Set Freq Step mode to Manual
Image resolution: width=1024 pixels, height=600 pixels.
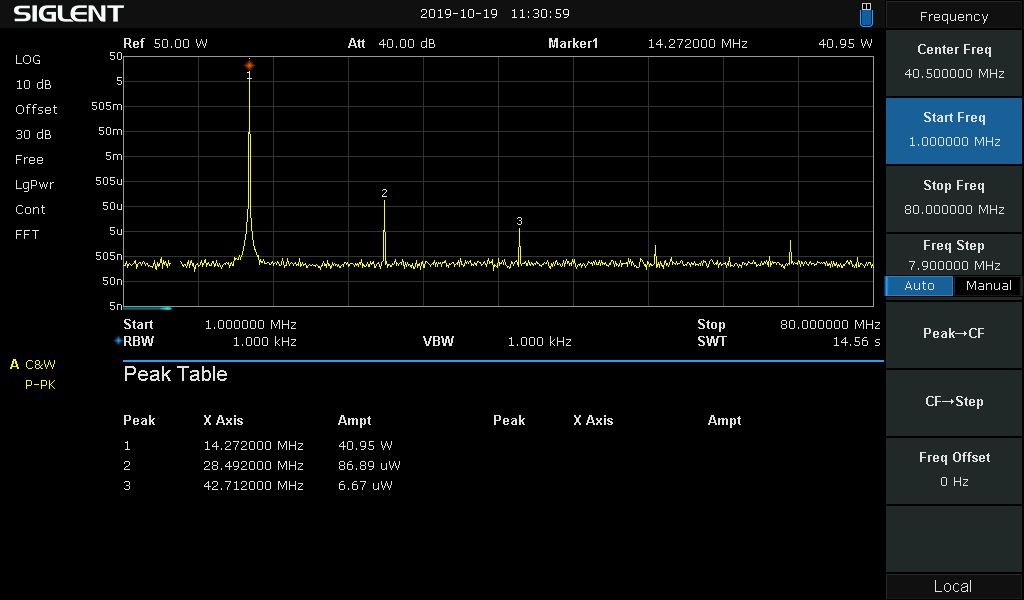[x=988, y=286]
